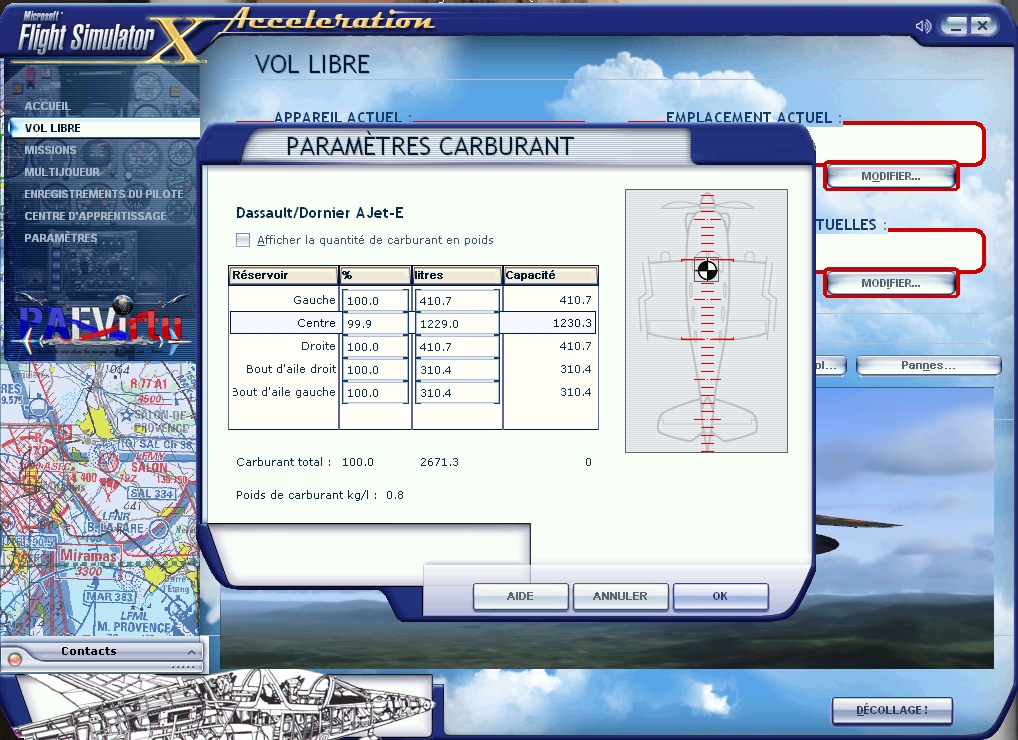Click the litres column header

[x=457, y=275]
